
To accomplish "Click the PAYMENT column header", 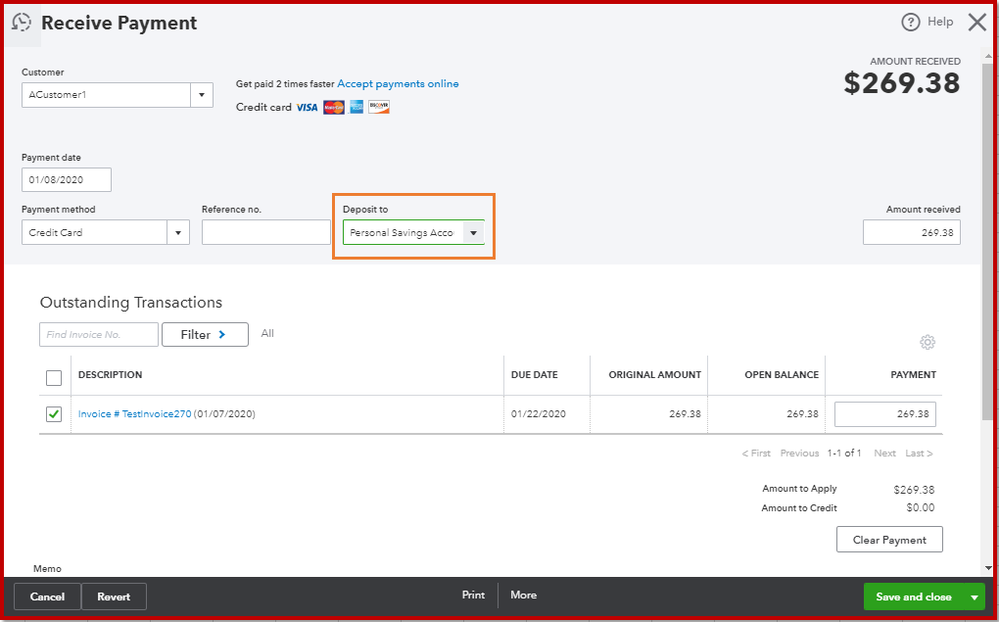I will click(x=913, y=375).
